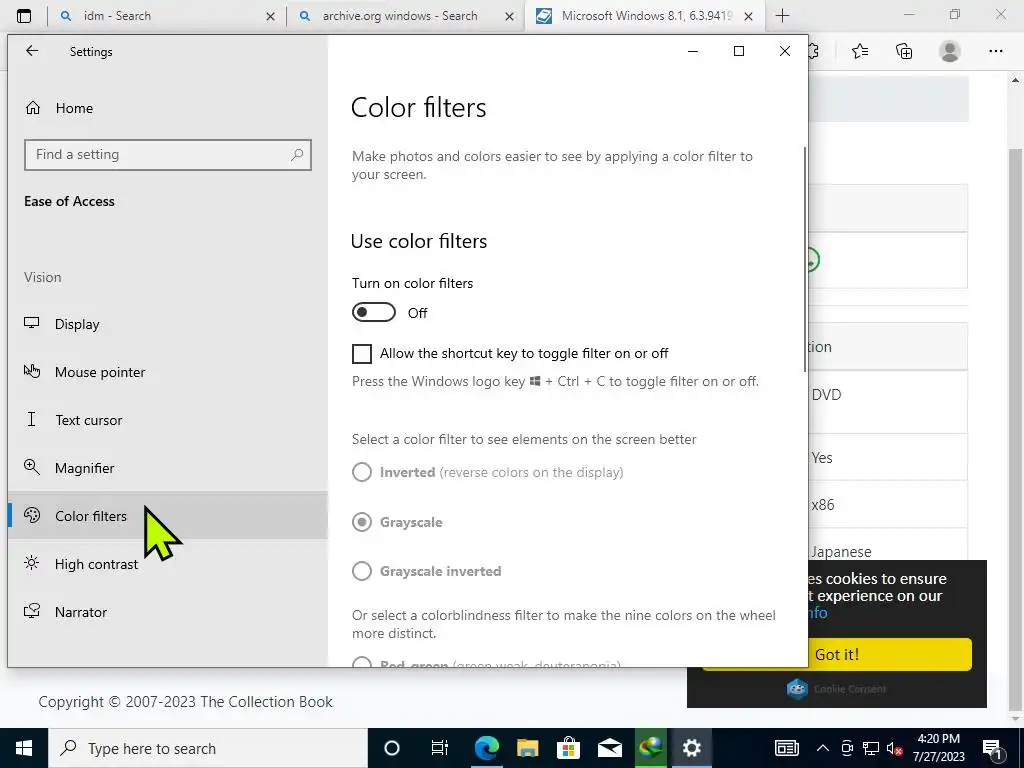
Task: Click the Vision section label
Action: pyautogui.click(x=42, y=277)
